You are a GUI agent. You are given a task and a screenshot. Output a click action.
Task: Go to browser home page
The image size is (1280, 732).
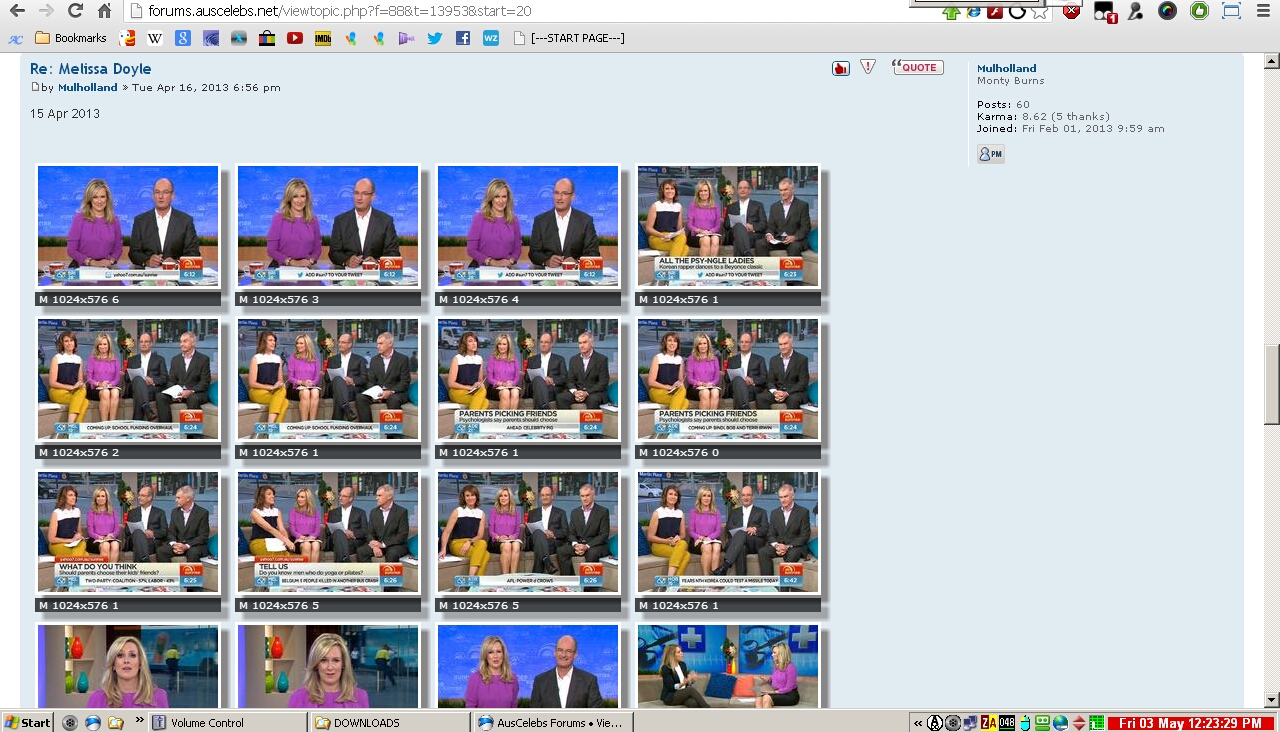pos(104,11)
